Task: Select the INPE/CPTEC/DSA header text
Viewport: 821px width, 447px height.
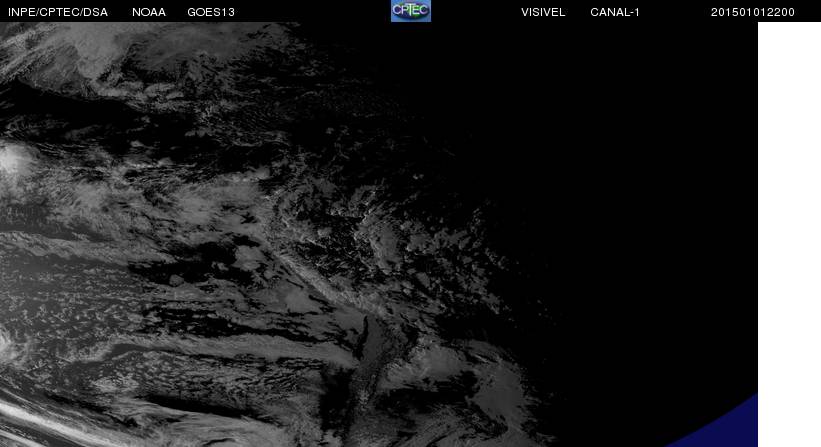Action: 58,12
